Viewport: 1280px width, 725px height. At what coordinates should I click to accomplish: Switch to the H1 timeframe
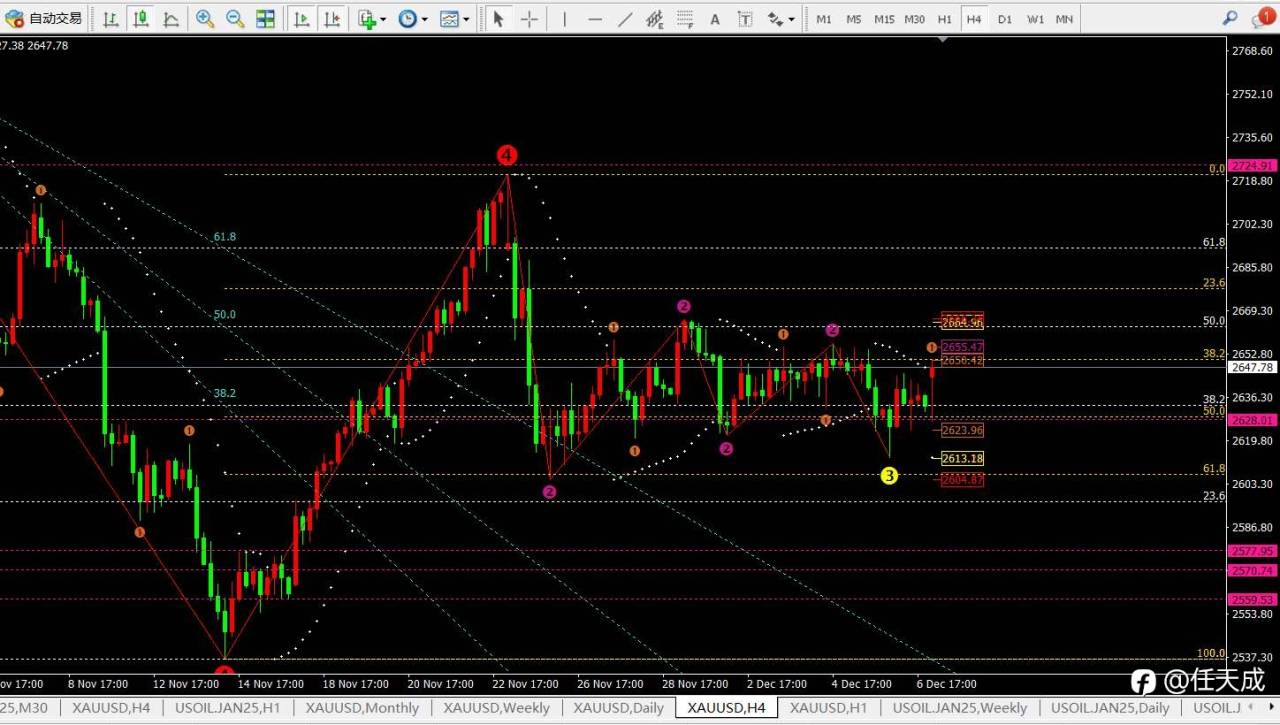[x=945, y=19]
